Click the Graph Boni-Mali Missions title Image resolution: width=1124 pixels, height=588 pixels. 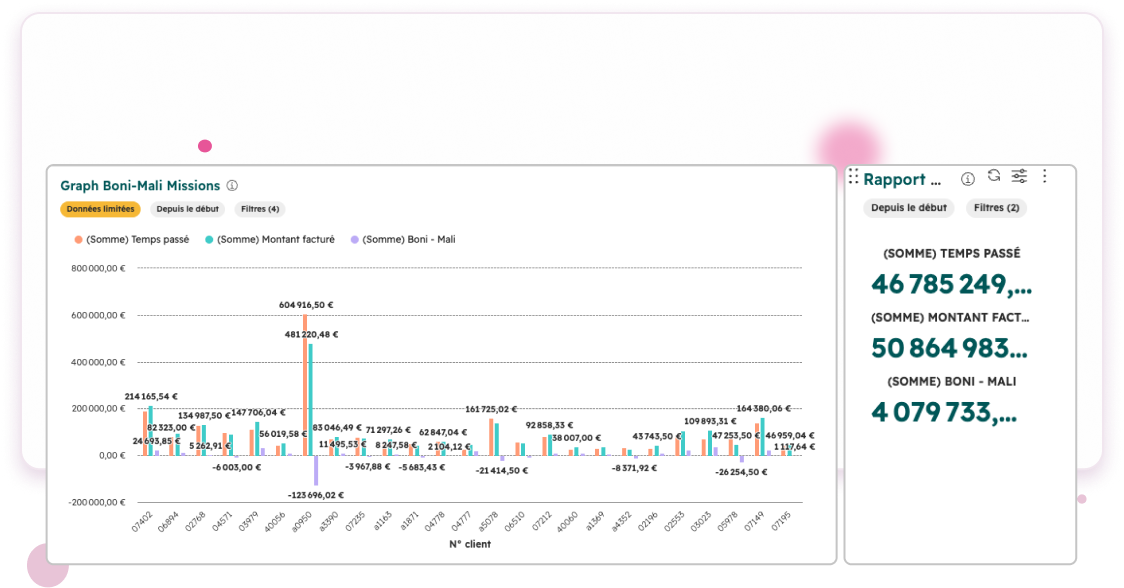click(x=140, y=186)
